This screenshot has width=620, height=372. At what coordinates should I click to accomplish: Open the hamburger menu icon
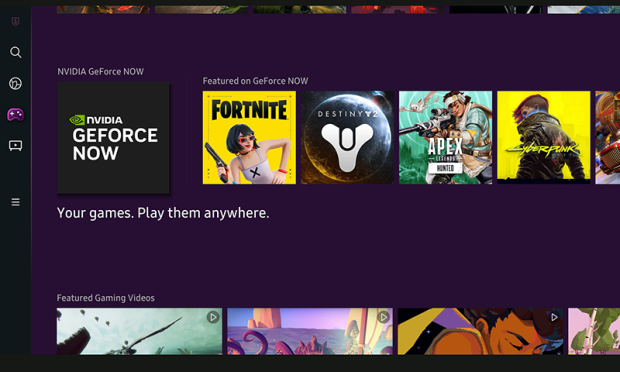pos(15,202)
